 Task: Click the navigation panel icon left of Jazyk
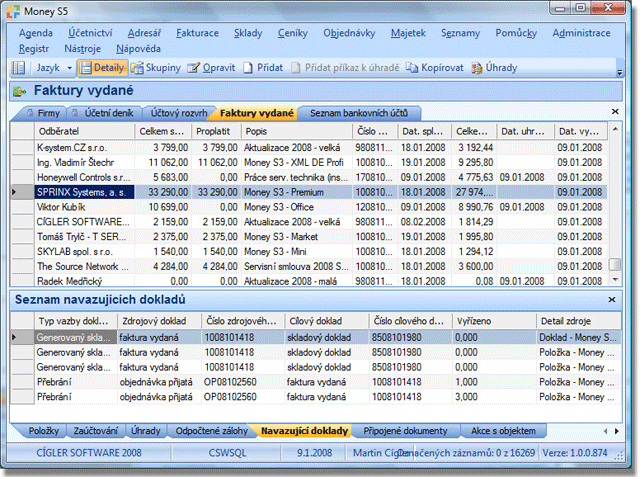click(x=18, y=68)
